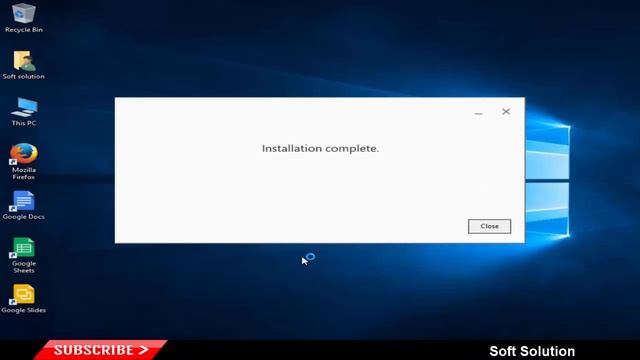Image resolution: width=640 pixels, height=360 pixels.
Task: Select the Mozilla Firefox shortcut icon
Action: coord(24,154)
